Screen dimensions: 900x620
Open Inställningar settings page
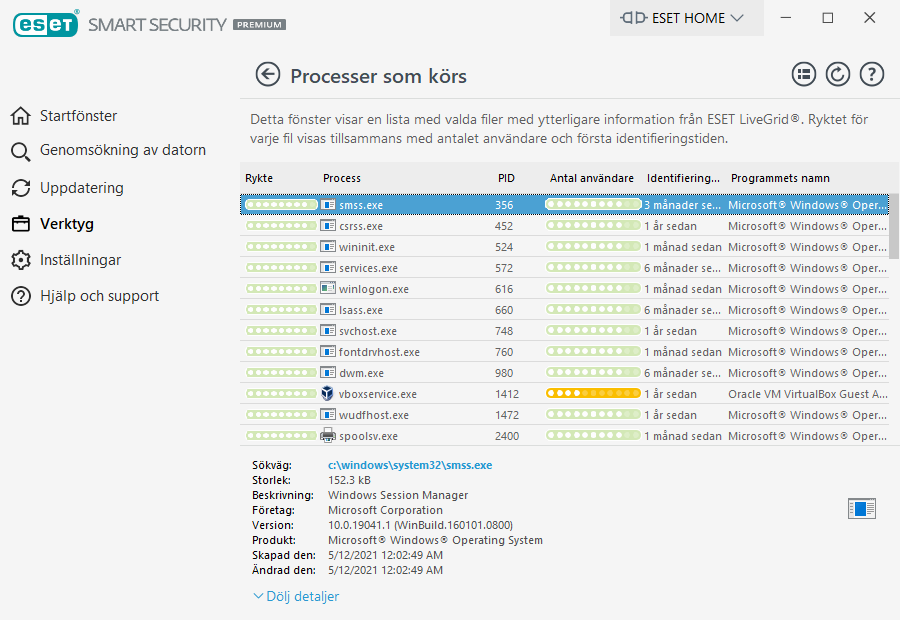[80, 260]
